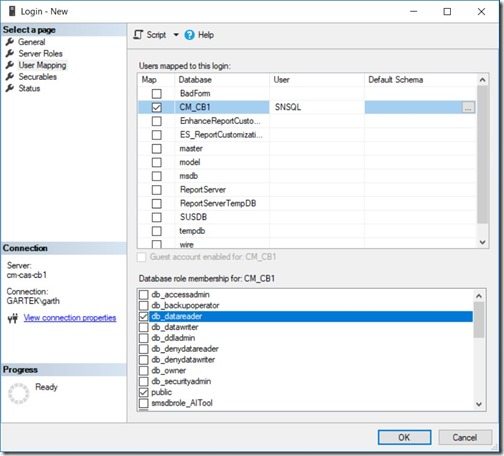Untick the db_datareader role checkbox
The width and height of the screenshot is (504, 456).
click(x=144, y=316)
